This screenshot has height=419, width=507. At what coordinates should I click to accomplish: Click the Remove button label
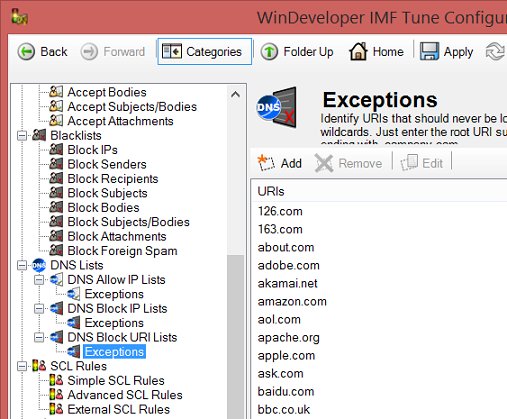(x=360, y=163)
